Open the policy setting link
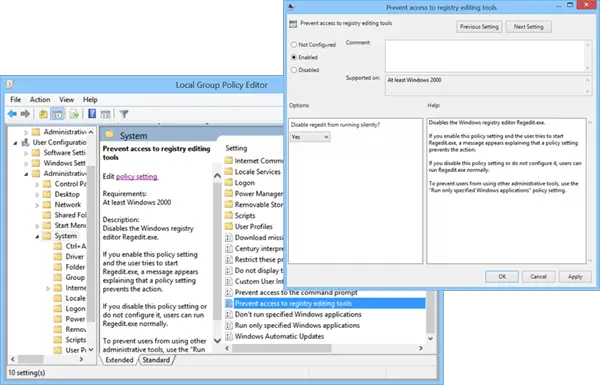The image size is (600, 385). [x=137, y=176]
